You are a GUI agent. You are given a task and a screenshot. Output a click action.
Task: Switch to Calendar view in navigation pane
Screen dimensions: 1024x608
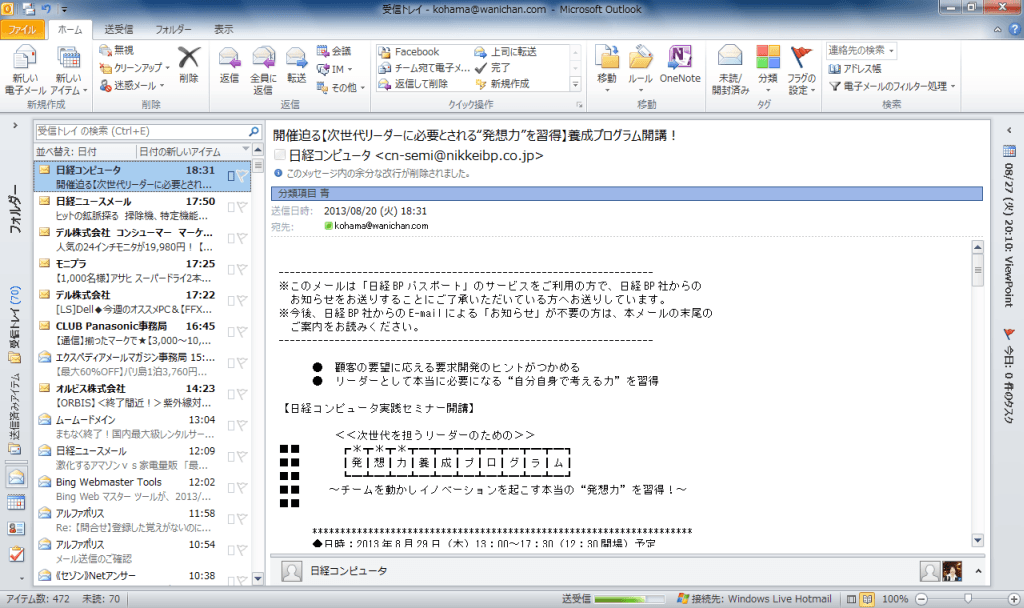coord(16,502)
